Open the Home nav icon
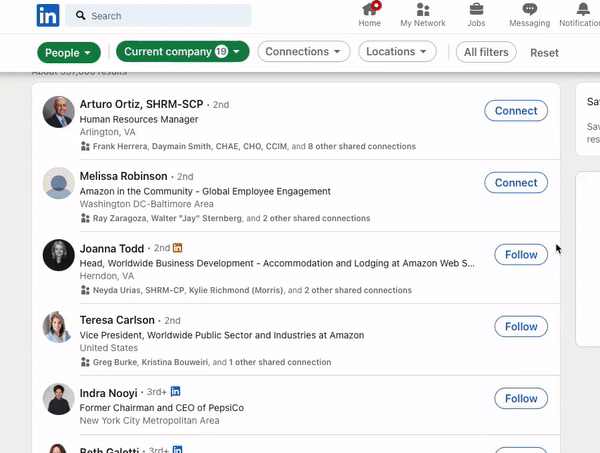This screenshot has width=600, height=453. [x=369, y=9]
